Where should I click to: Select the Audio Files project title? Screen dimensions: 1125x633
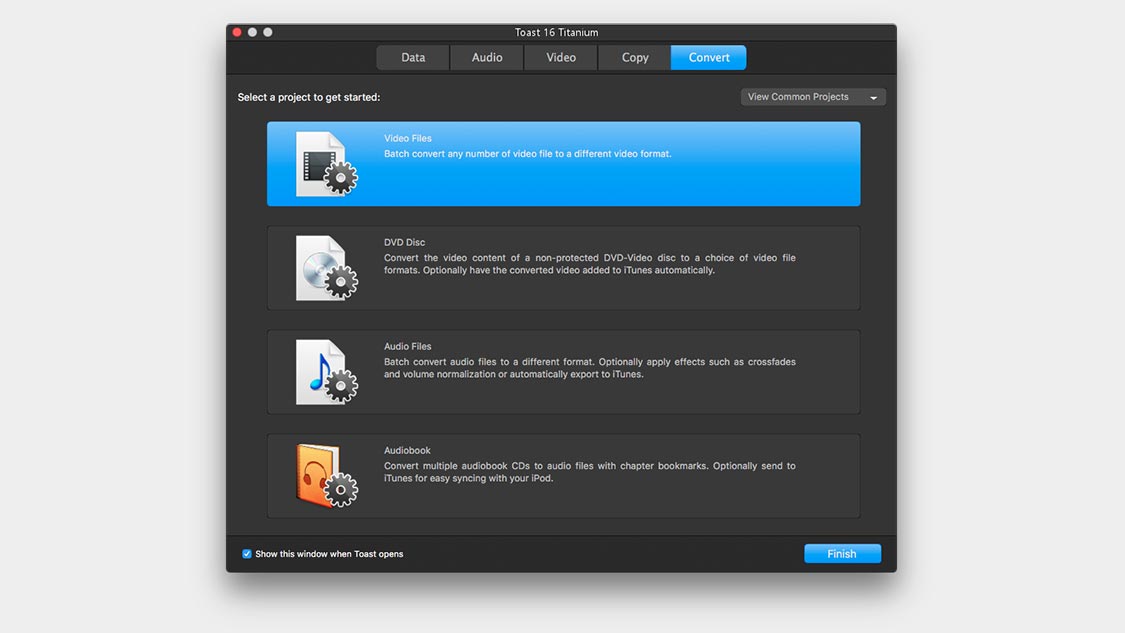point(408,347)
